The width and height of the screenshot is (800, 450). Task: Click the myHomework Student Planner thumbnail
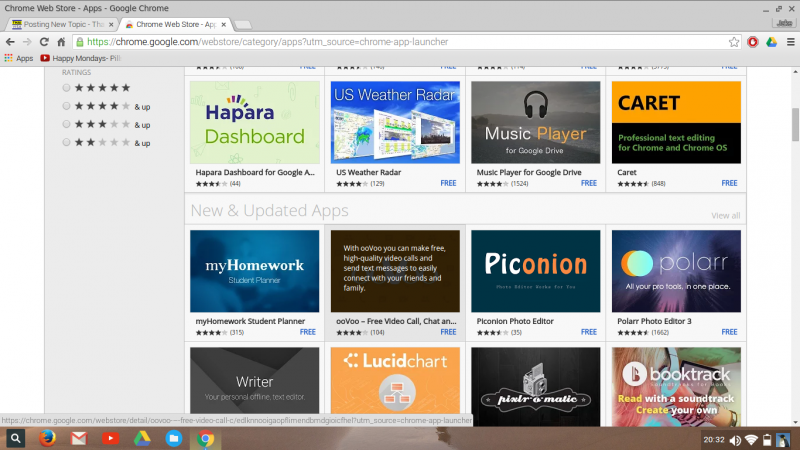coord(255,271)
